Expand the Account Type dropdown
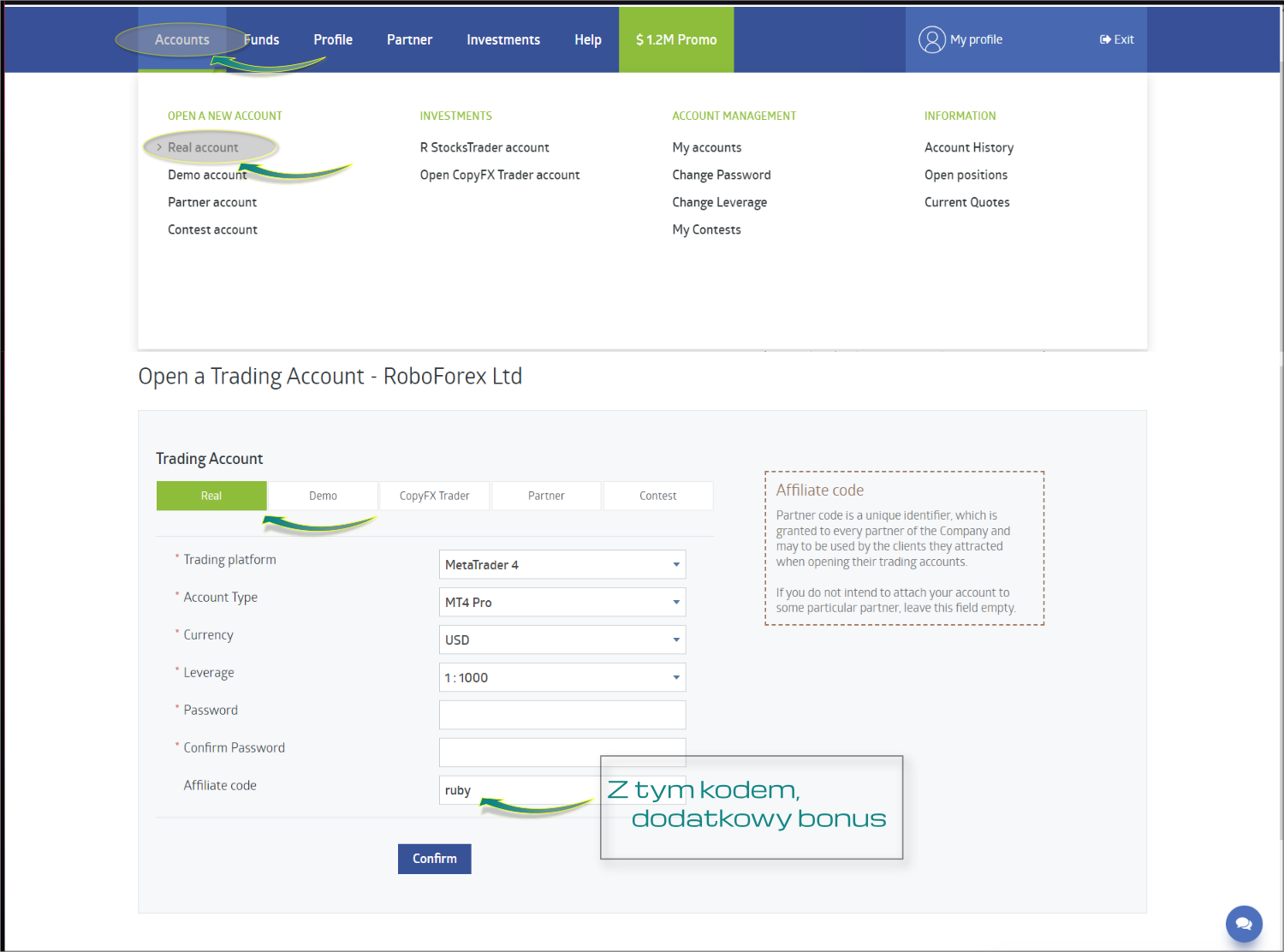 coord(562,602)
